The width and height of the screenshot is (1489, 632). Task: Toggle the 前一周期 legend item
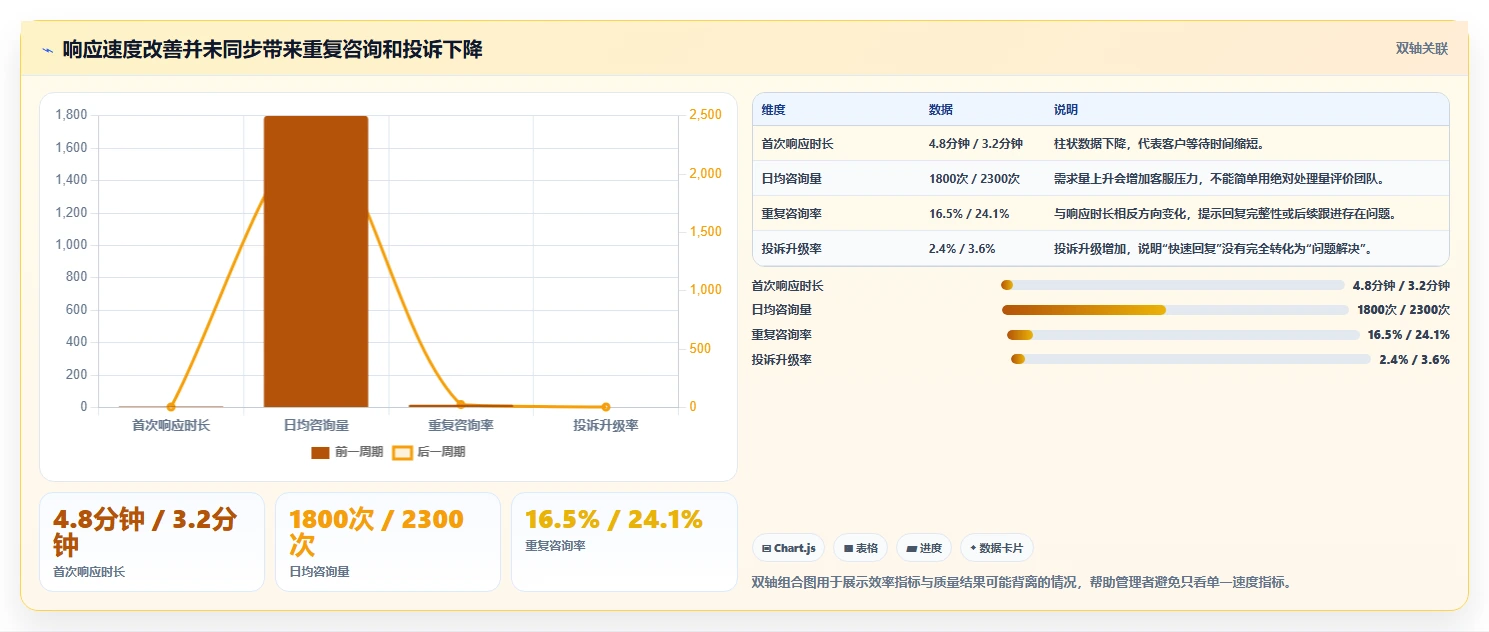(347, 452)
